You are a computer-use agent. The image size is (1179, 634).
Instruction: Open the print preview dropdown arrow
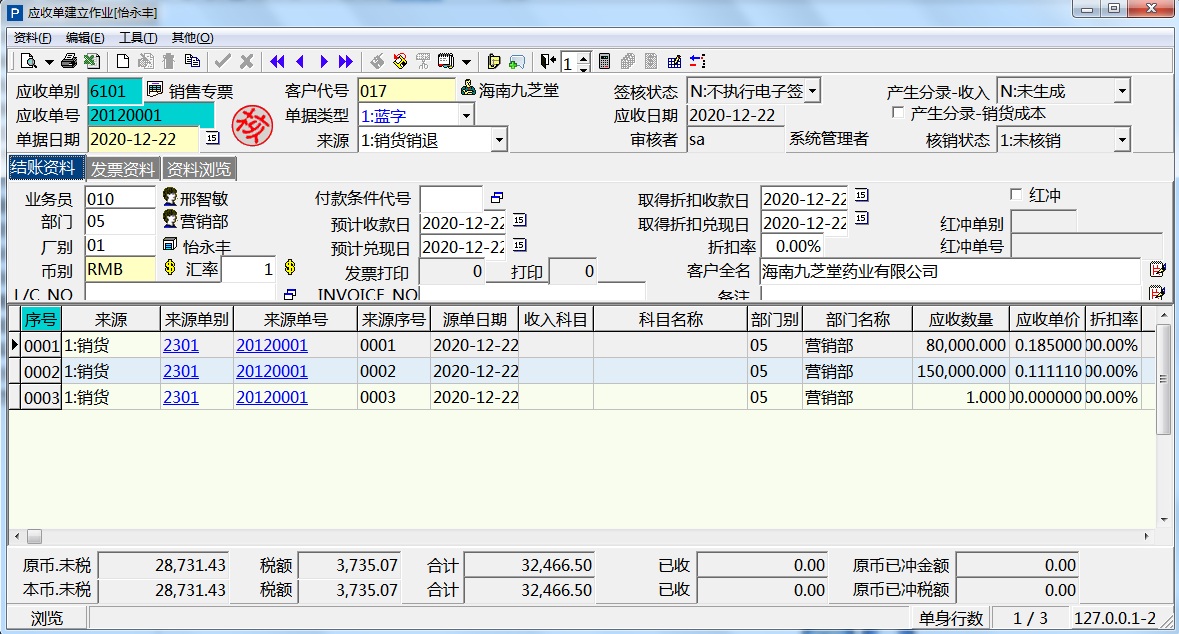(49, 62)
